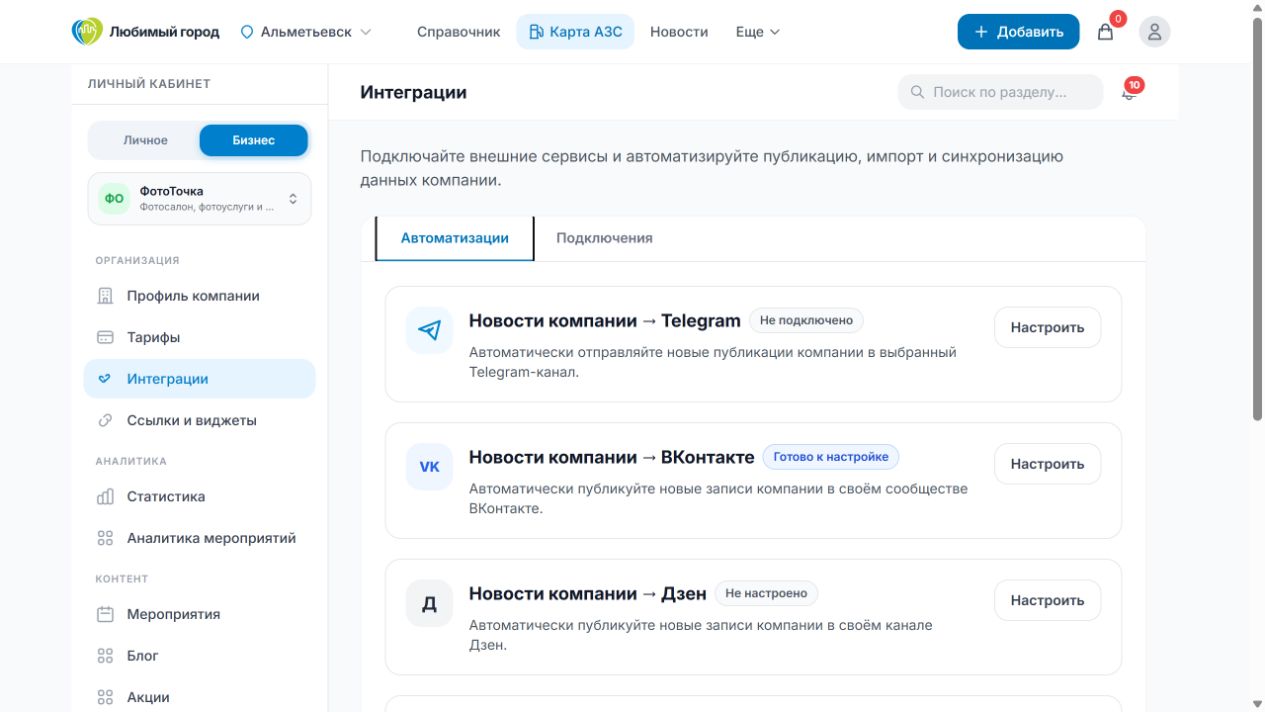This screenshot has width=1265, height=712.
Task: Click the grid icon beside Акции
Action: point(105,698)
